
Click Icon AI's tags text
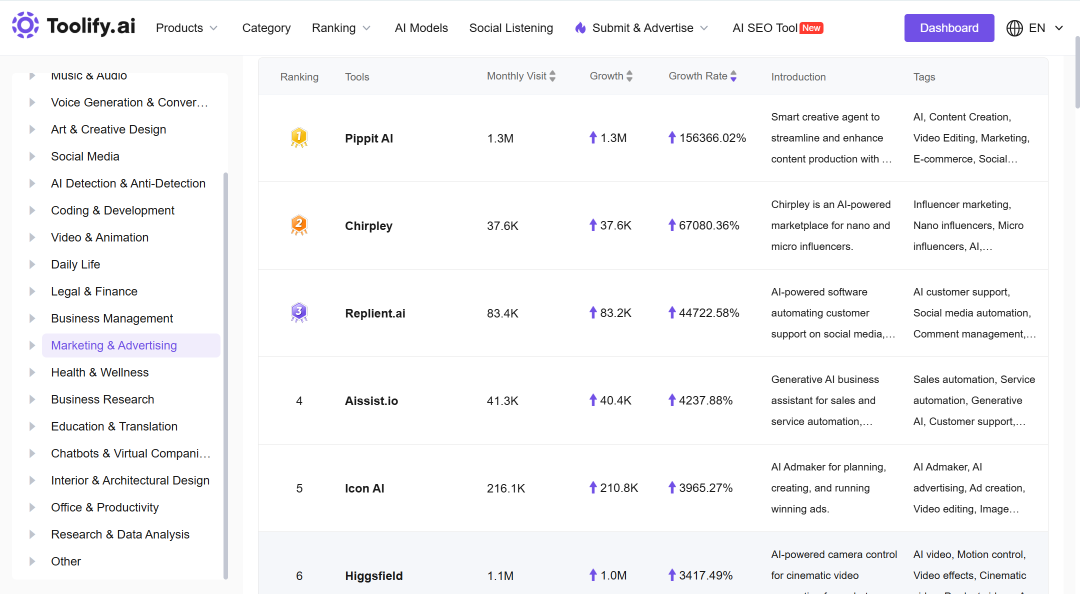click(x=969, y=488)
